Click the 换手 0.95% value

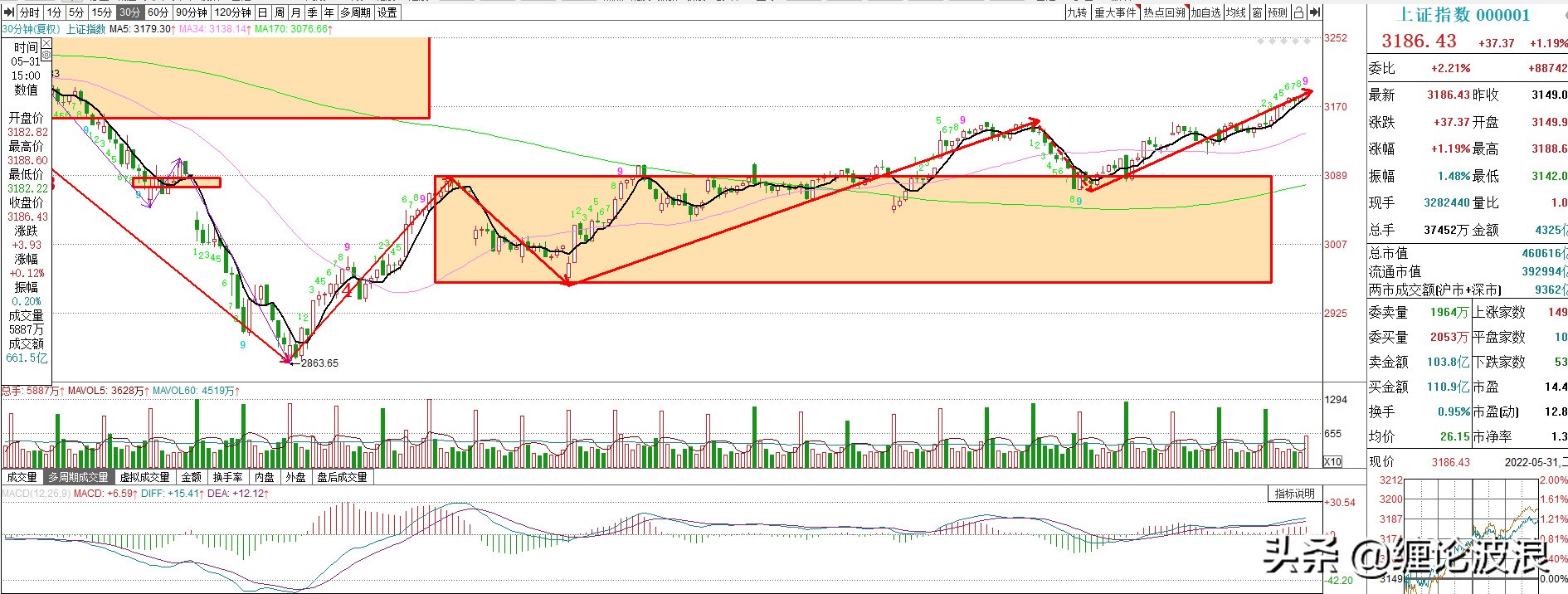tap(1454, 411)
